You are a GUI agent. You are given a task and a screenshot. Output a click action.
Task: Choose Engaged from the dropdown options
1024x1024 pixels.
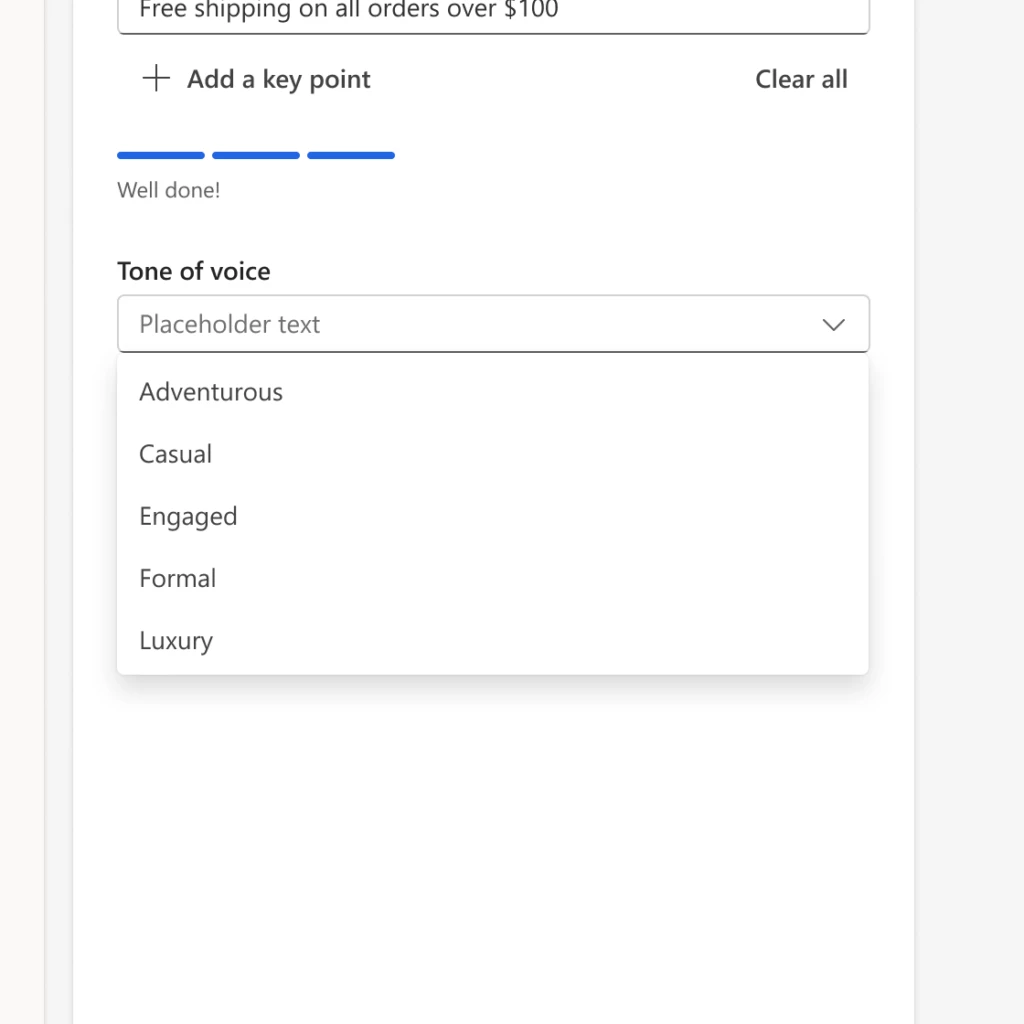pos(188,516)
